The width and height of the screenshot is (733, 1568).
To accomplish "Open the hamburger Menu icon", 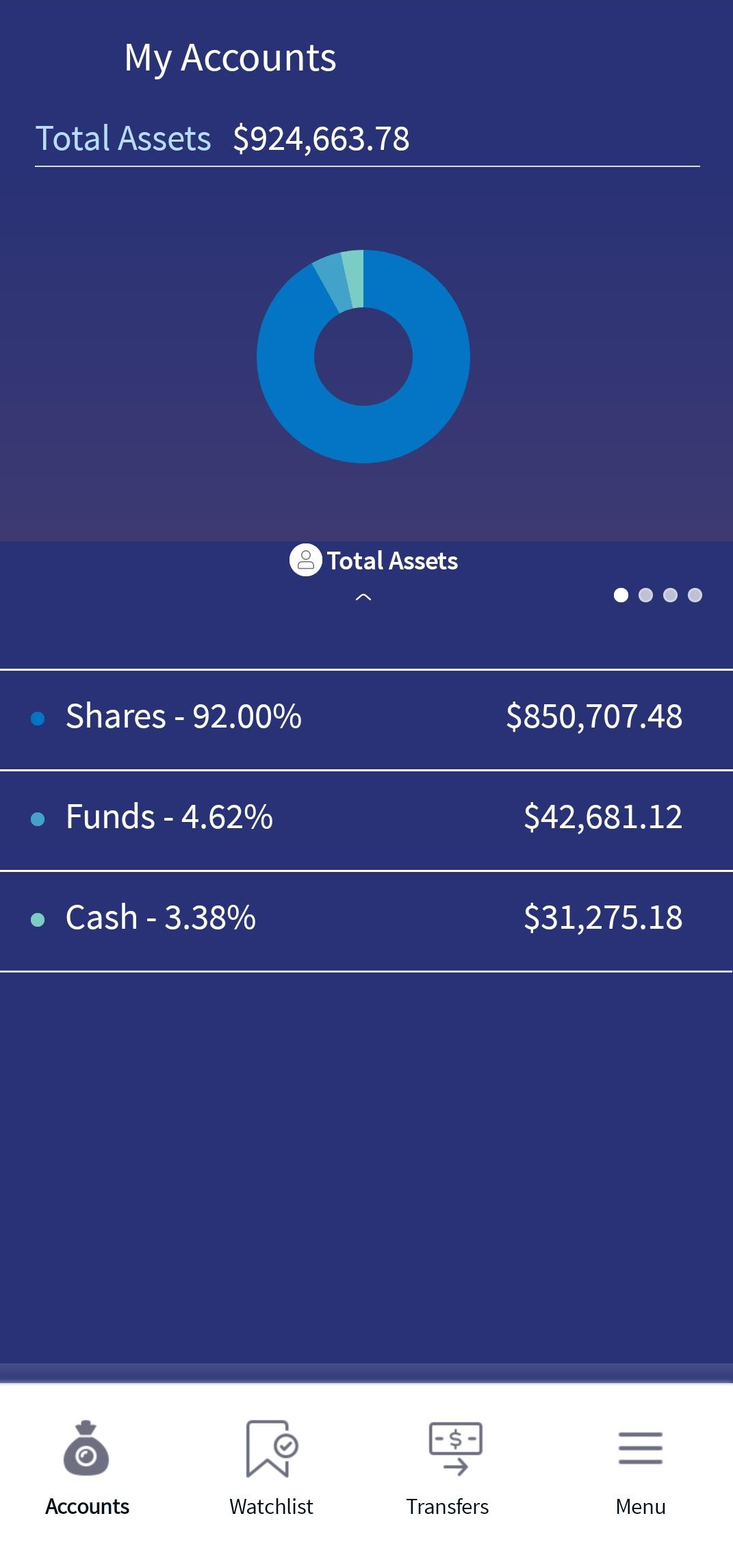I will tap(641, 1448).
